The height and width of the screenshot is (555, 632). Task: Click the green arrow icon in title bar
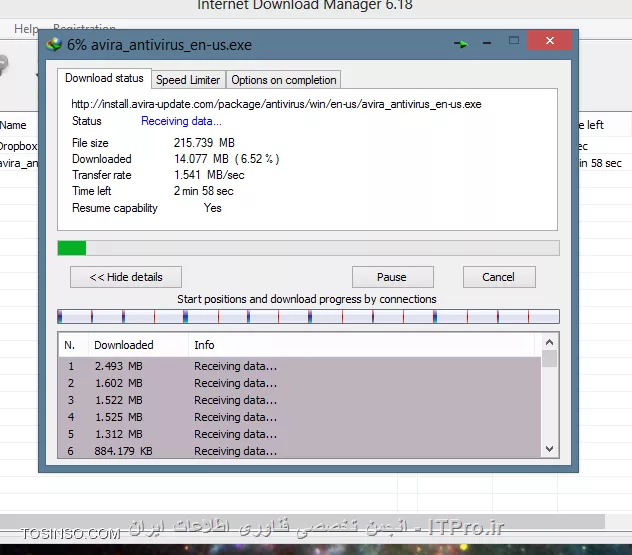click(460, 44)
